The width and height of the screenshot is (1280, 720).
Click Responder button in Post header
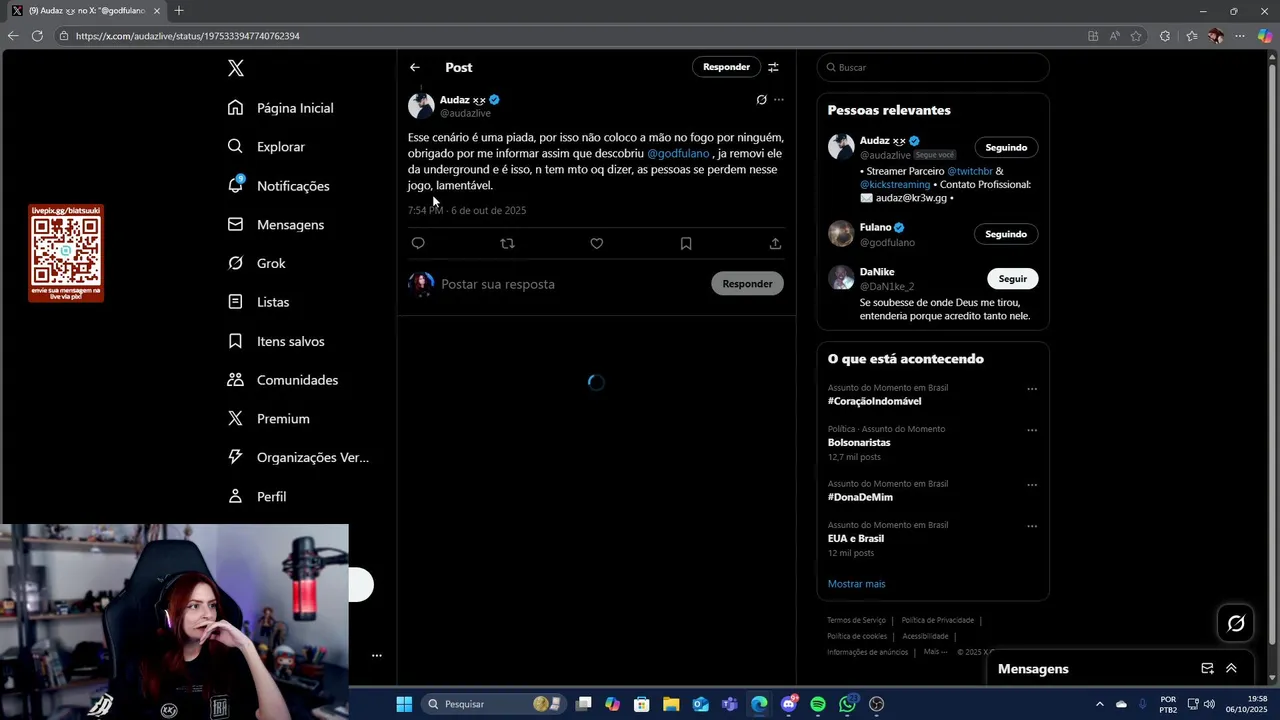click(726, 67)
